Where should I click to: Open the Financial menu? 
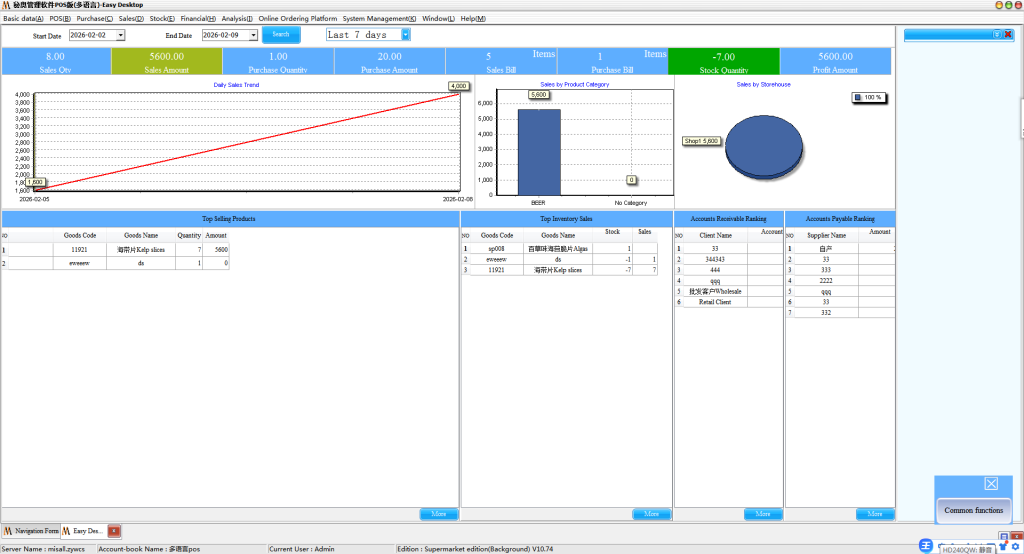(198, 19)
